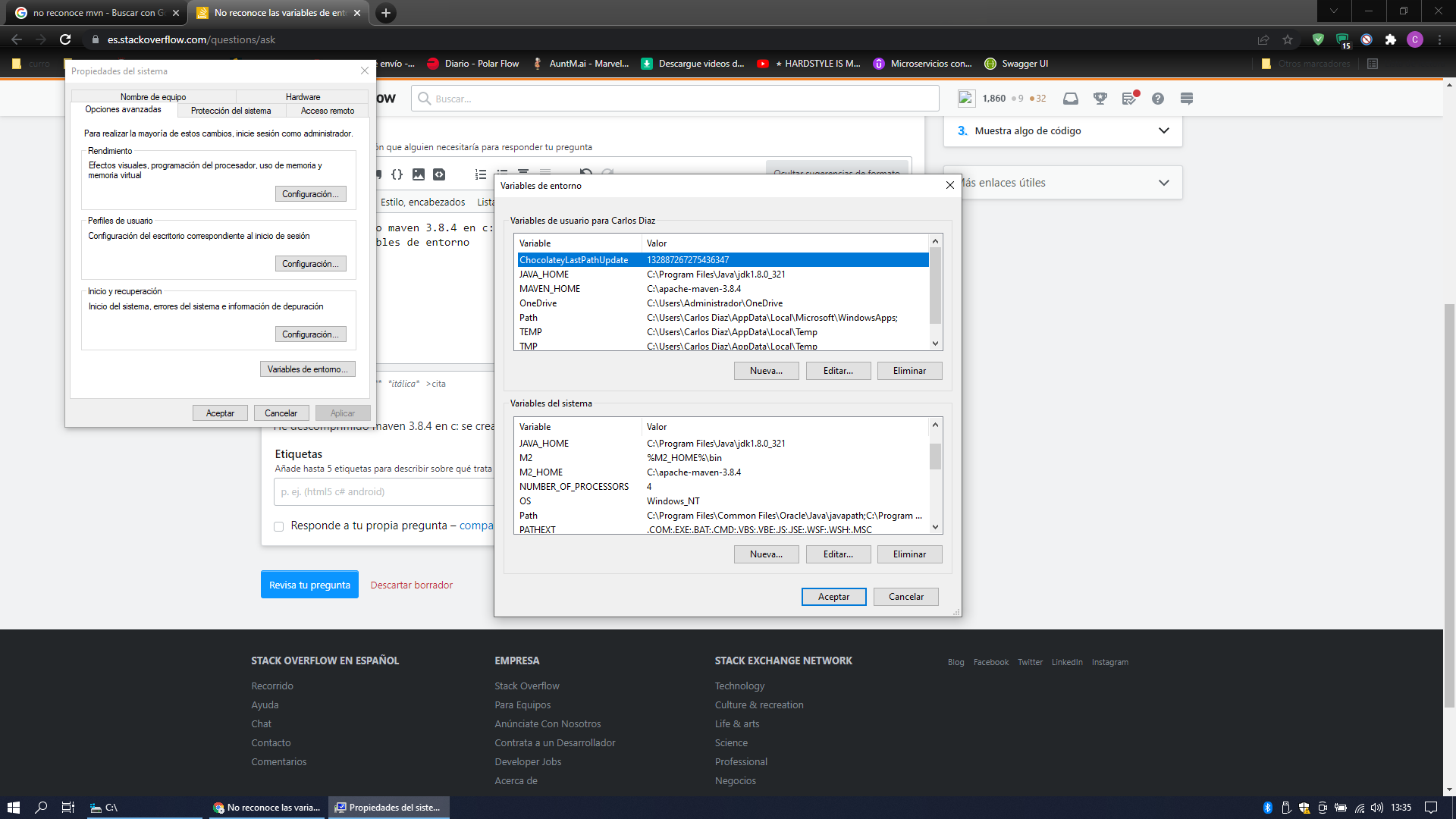1456x819 pixels.
Task: Tick 'Responde a tu propia pregunta' checkbox
Action: tap(279, 526)
